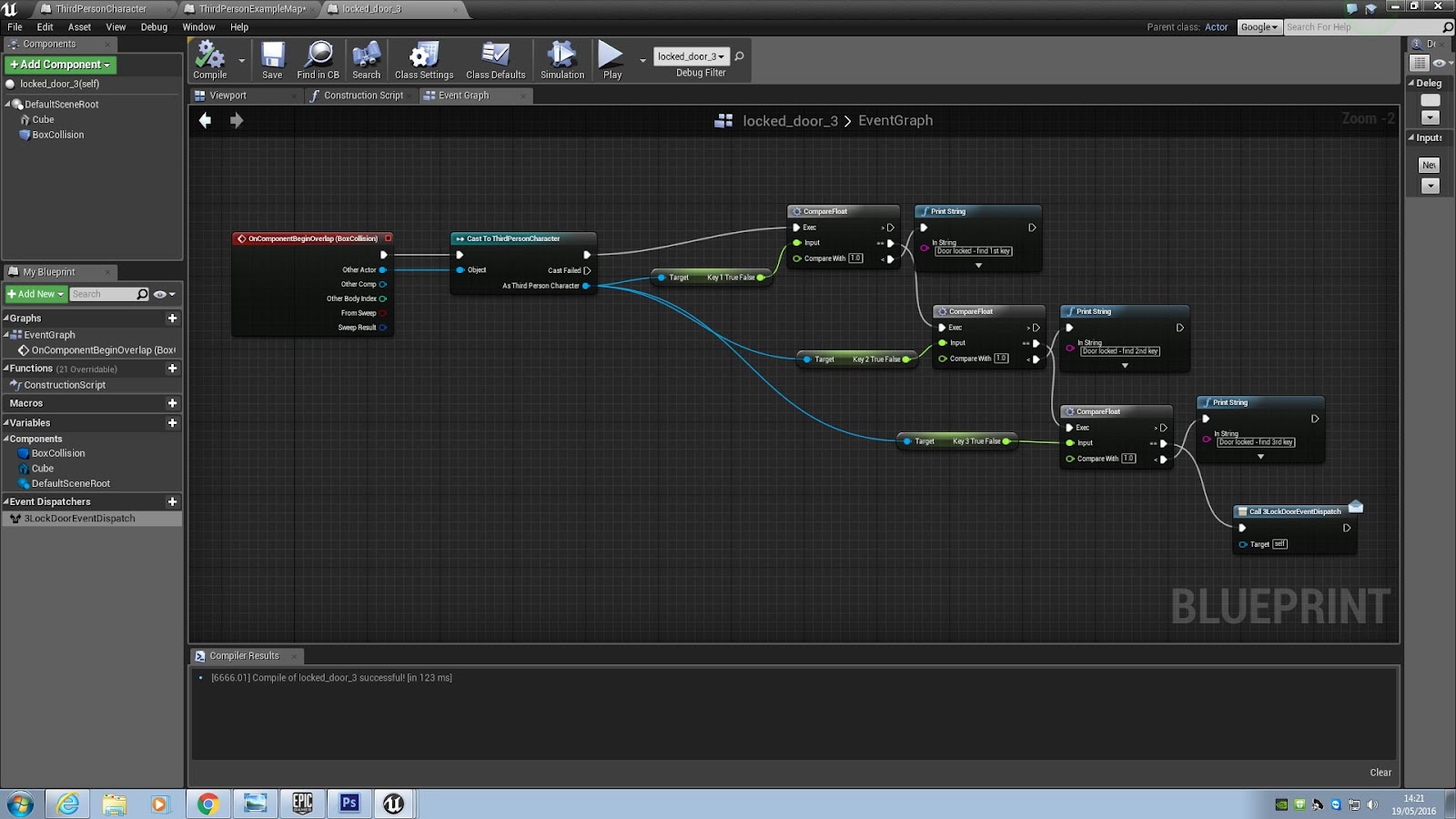The image size is (1456, 819).
Task: Collapse the Graphs section
Action: coord(5,318)
